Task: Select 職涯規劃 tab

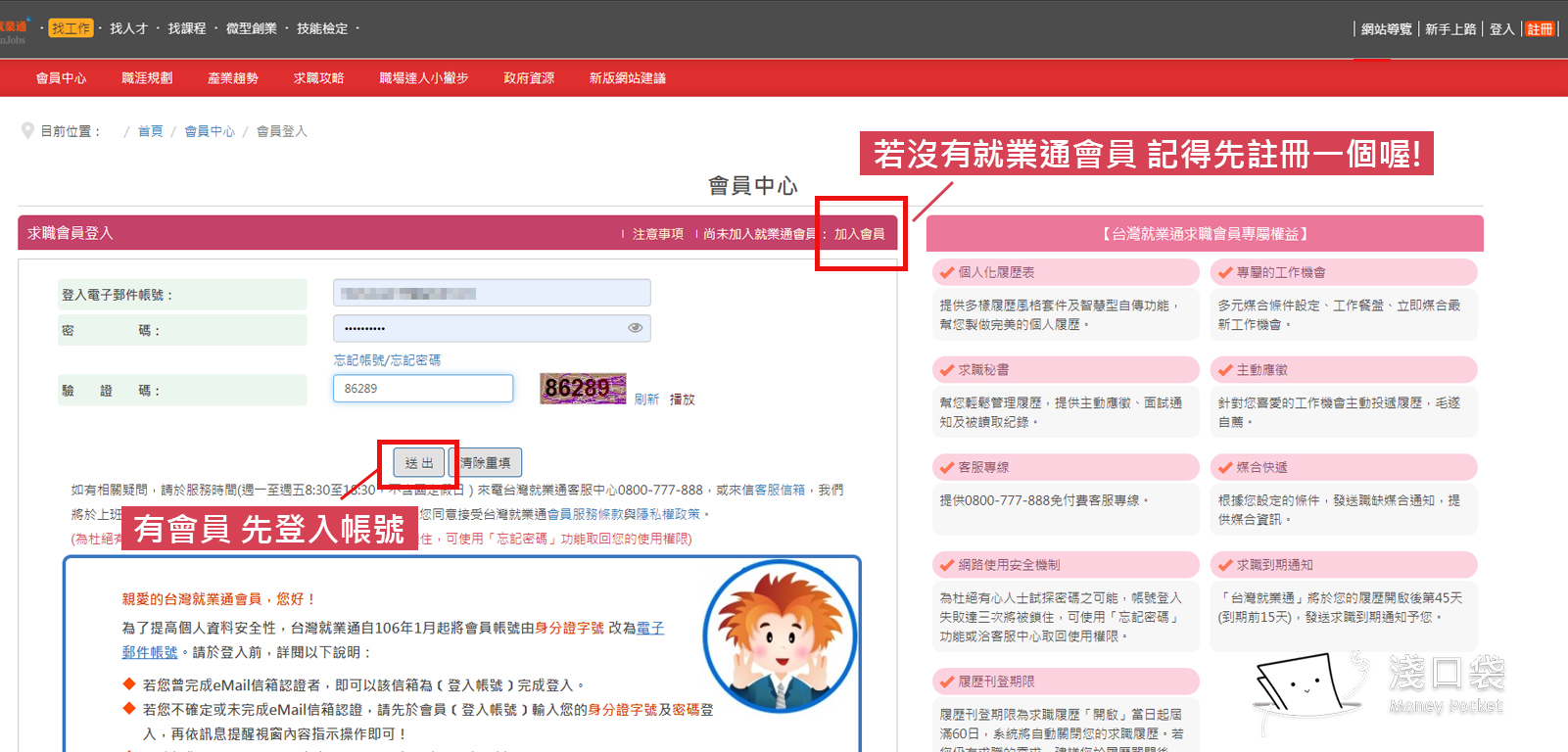Action: click(x=147, y=78)
